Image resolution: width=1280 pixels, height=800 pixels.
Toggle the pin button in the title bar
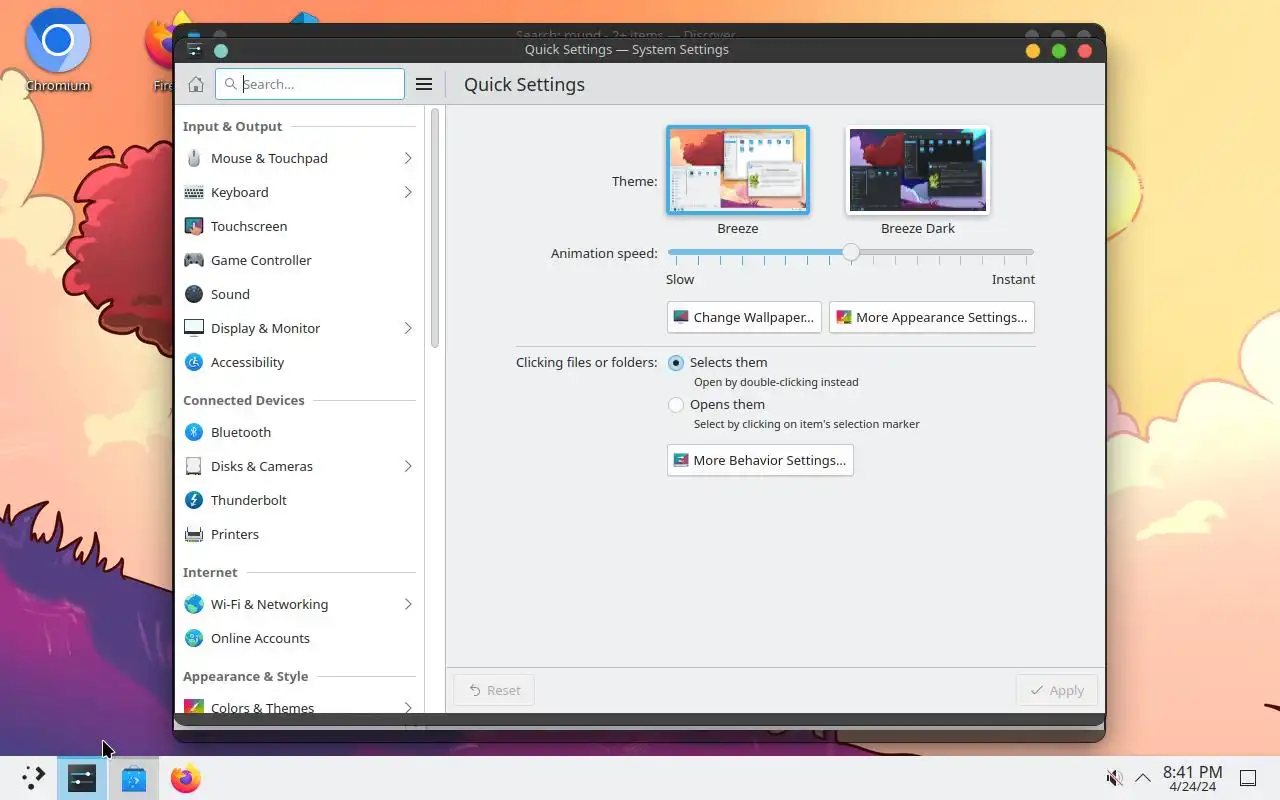point(221,50)
